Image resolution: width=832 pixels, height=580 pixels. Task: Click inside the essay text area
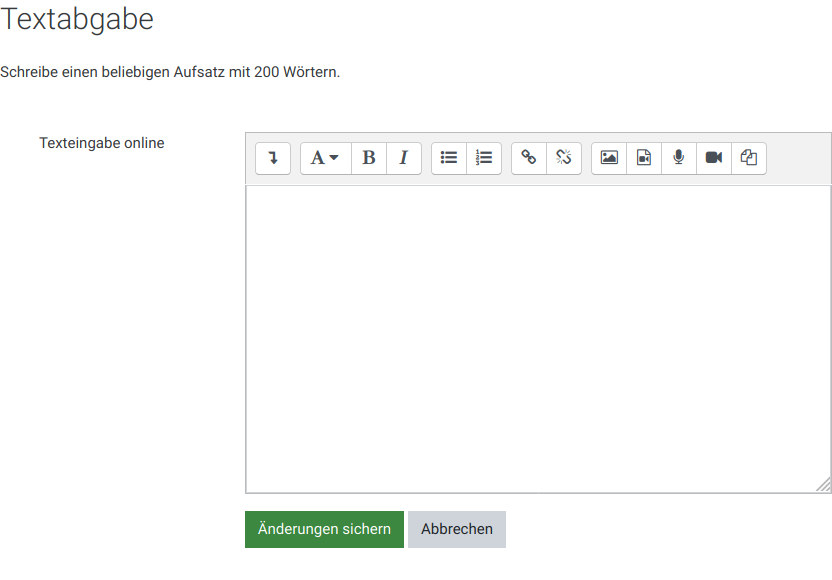[538, 338]
